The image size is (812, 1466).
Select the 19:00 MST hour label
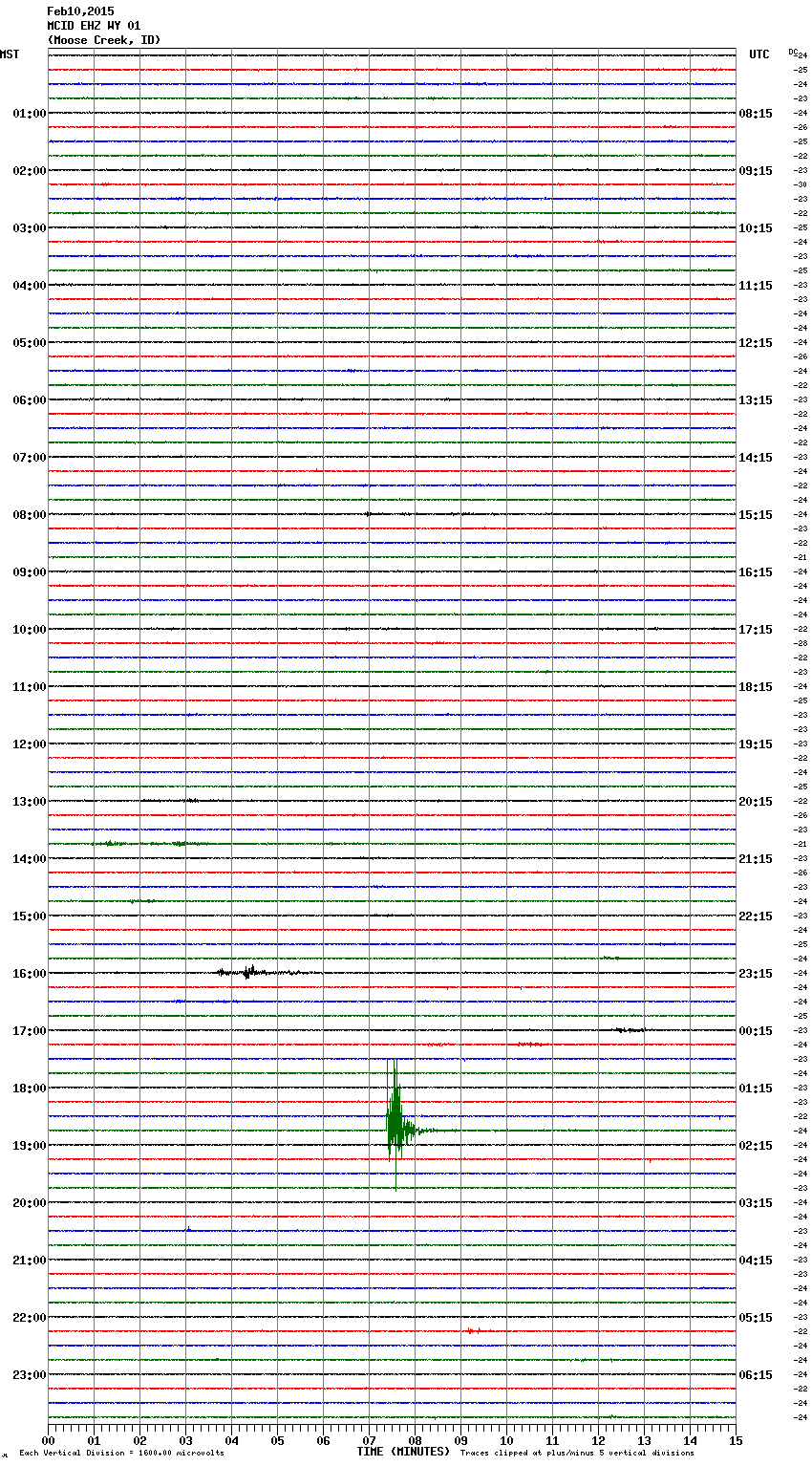click(29, 1146)
